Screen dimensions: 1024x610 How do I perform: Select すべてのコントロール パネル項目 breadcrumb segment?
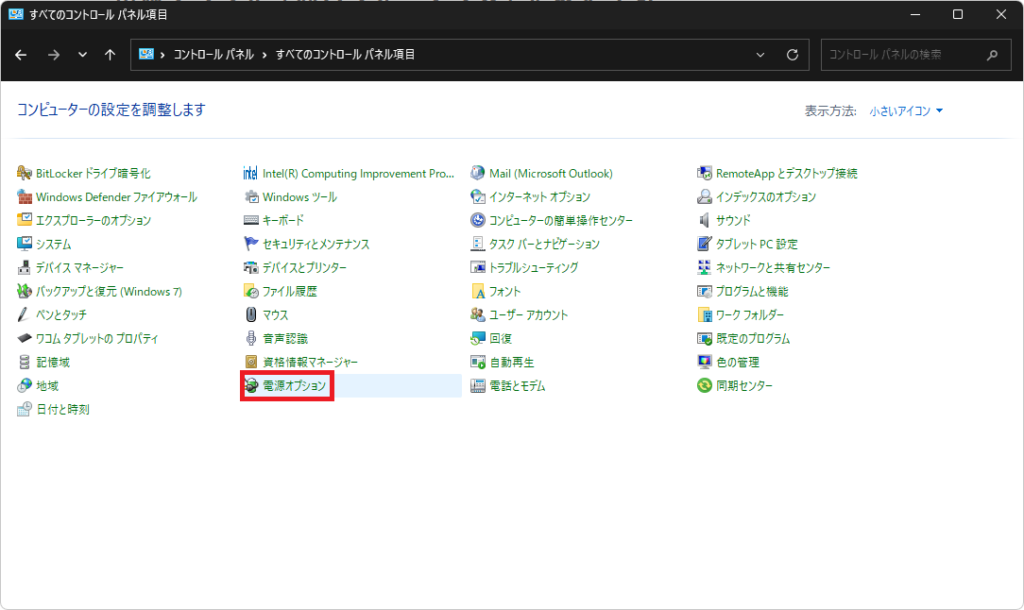(x=345, y=55)
